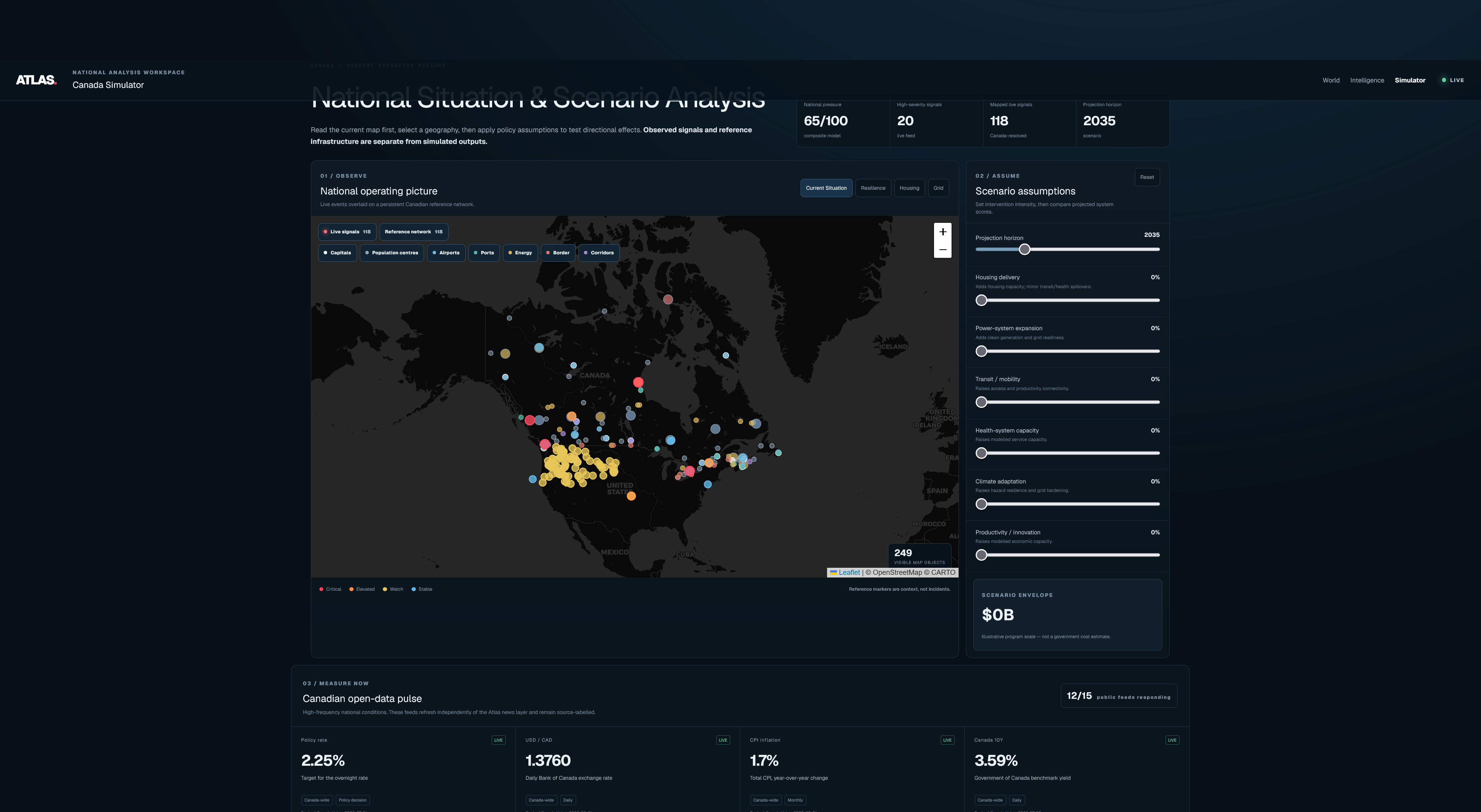Click the ATLAS logo in the header

point(36,80)
